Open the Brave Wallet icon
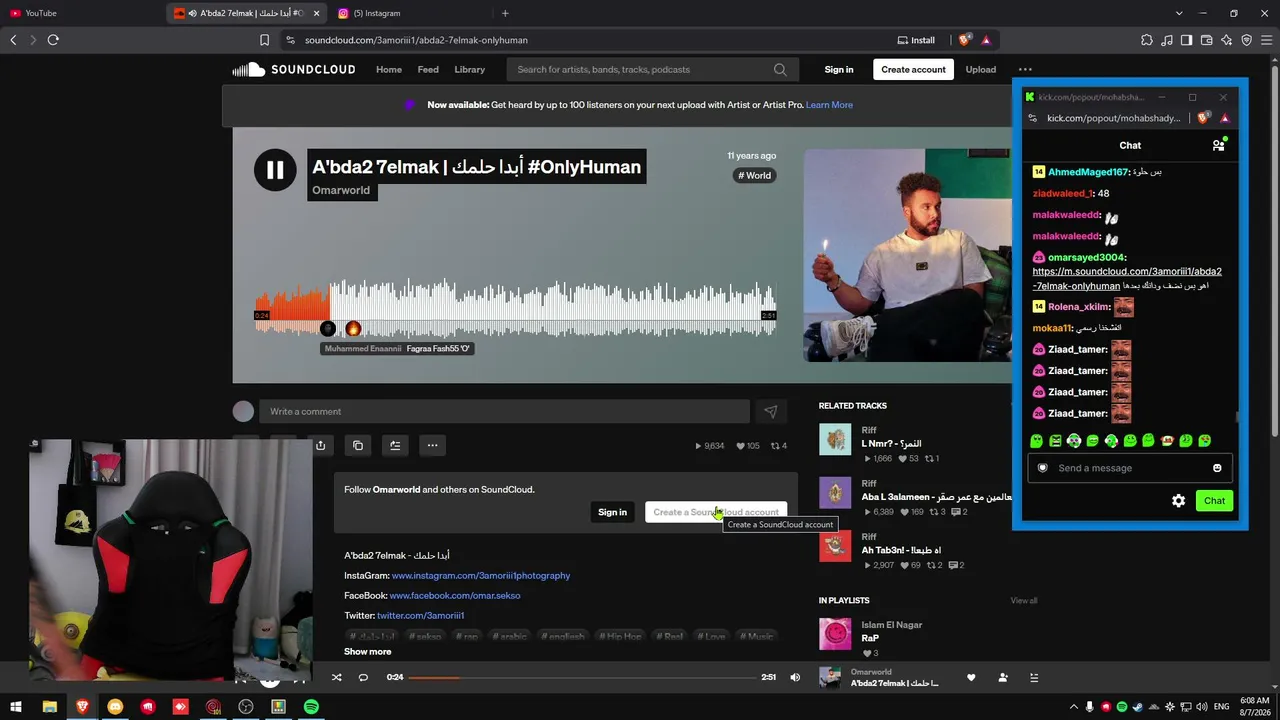This screenshot has width=1280, height=720. (x=1207, y=40)
